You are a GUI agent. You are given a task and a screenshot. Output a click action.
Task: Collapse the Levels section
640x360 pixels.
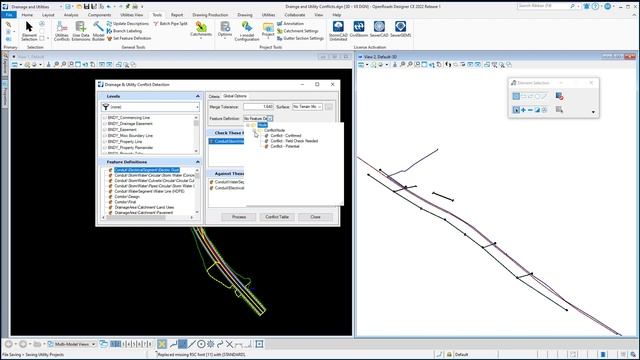[198, 96]
